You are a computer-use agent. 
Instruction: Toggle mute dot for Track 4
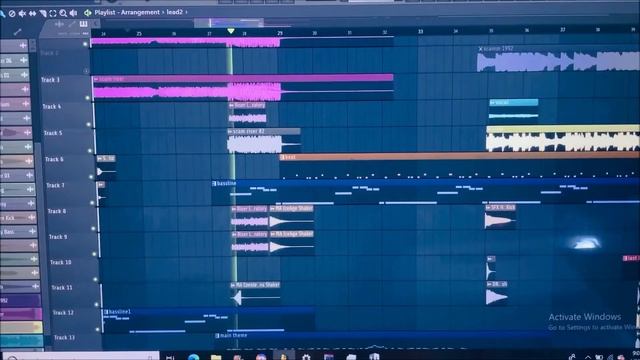click(89, 124)
